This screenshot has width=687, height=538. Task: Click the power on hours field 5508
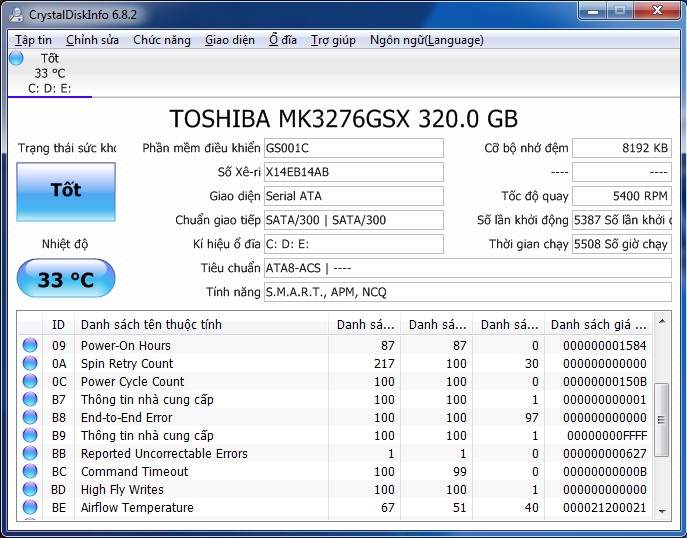click(x=622, y=244)
